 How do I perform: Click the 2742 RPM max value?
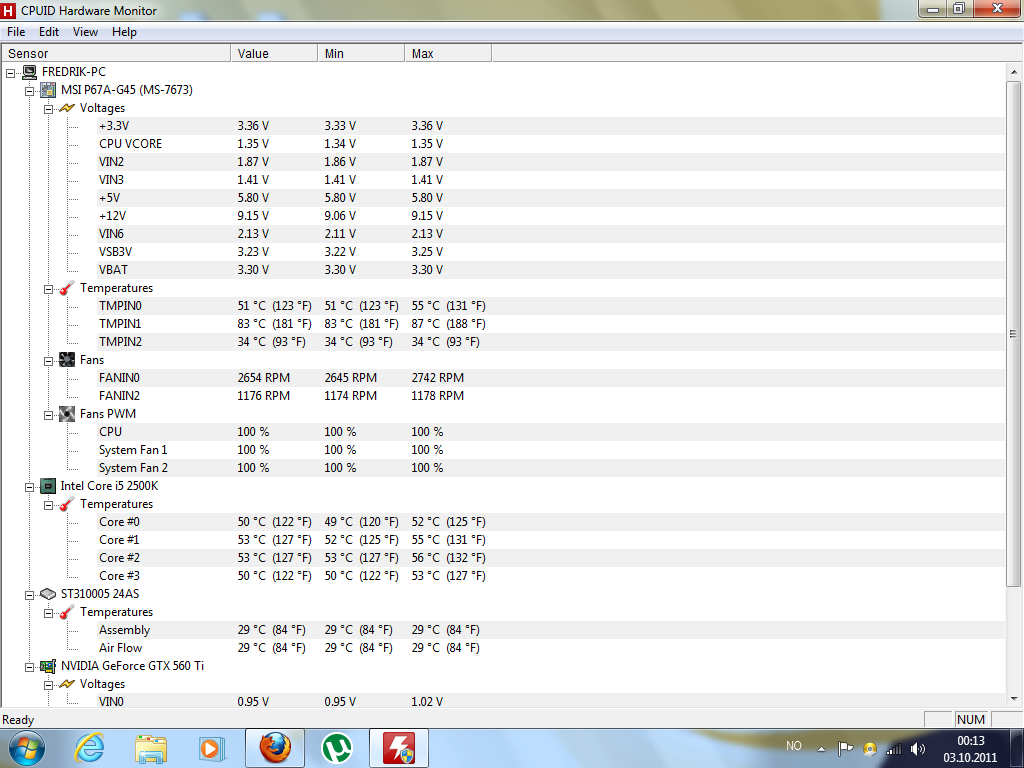coord(438,378)
